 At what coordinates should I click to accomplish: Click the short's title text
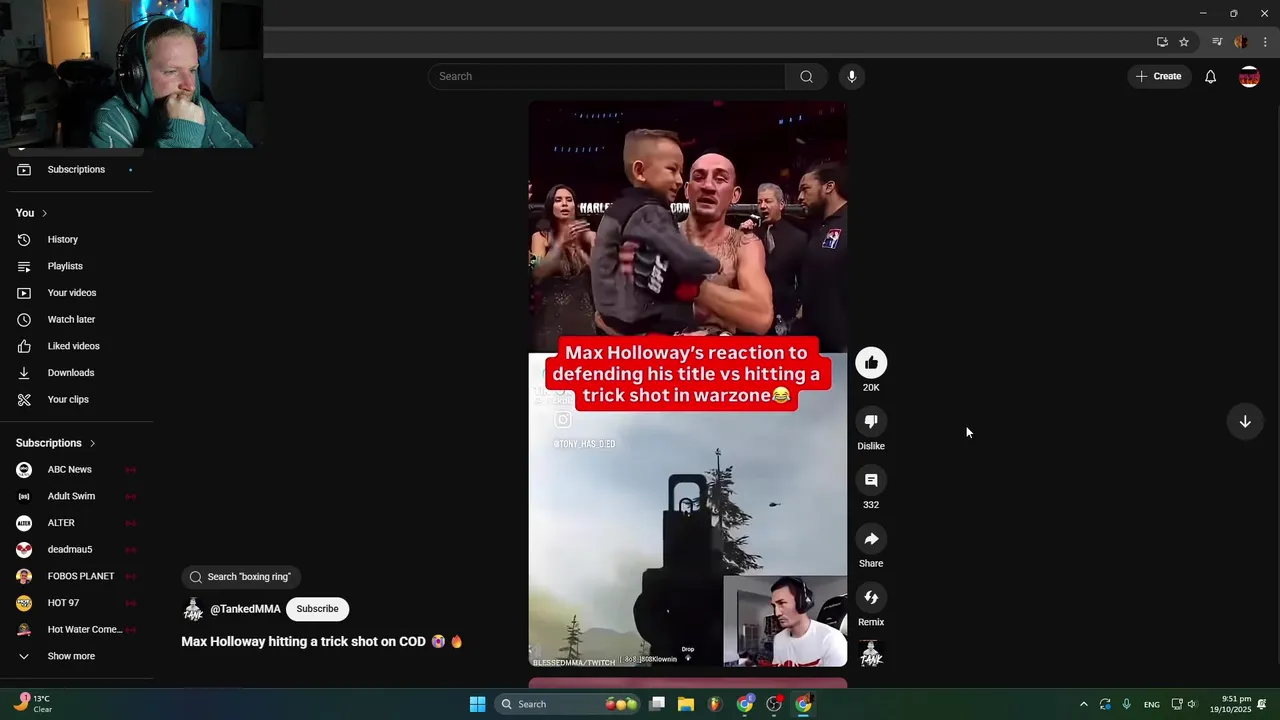tap(322, 642)
